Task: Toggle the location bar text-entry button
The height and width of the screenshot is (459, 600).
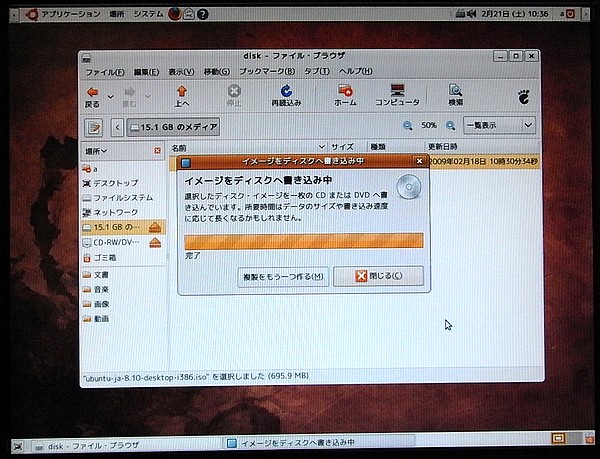Action: (x=96, y=127)
